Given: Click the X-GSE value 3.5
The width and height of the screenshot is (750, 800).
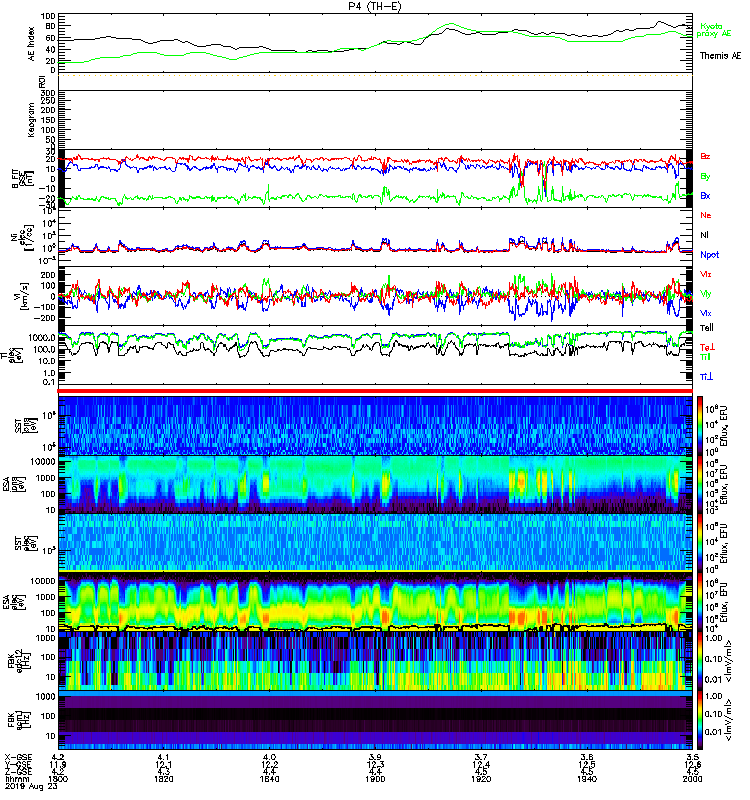Looking at the screenshot, I should [x=692, y=757].
